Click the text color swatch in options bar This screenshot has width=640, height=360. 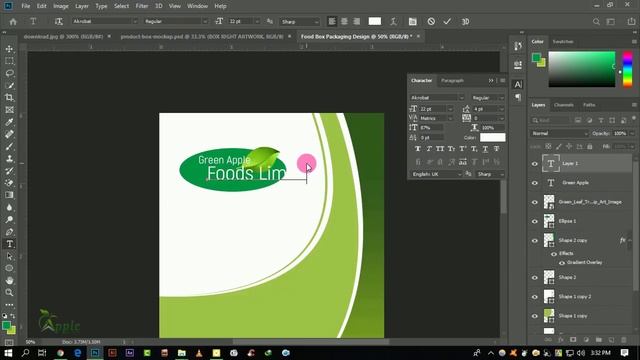[x=375, y=21]
